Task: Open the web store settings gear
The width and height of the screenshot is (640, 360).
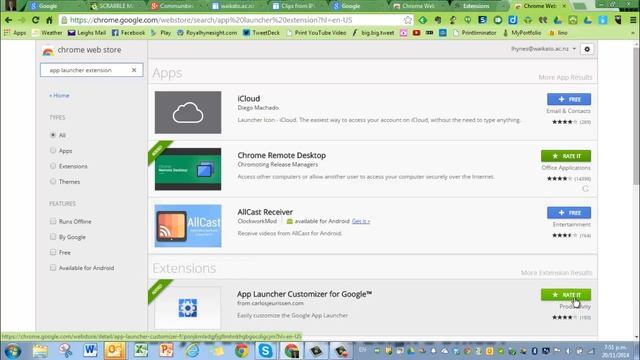Action: [587, 49]
